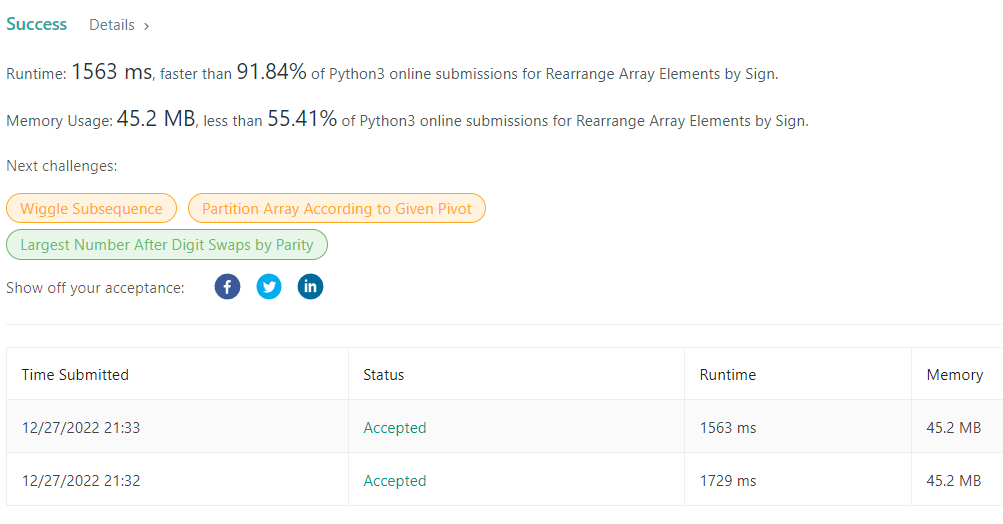This screenshot has width=1003, height=524.
Task: Select the 12/27/2022 21:33 timestamp cell
Action: pos(81,428)
